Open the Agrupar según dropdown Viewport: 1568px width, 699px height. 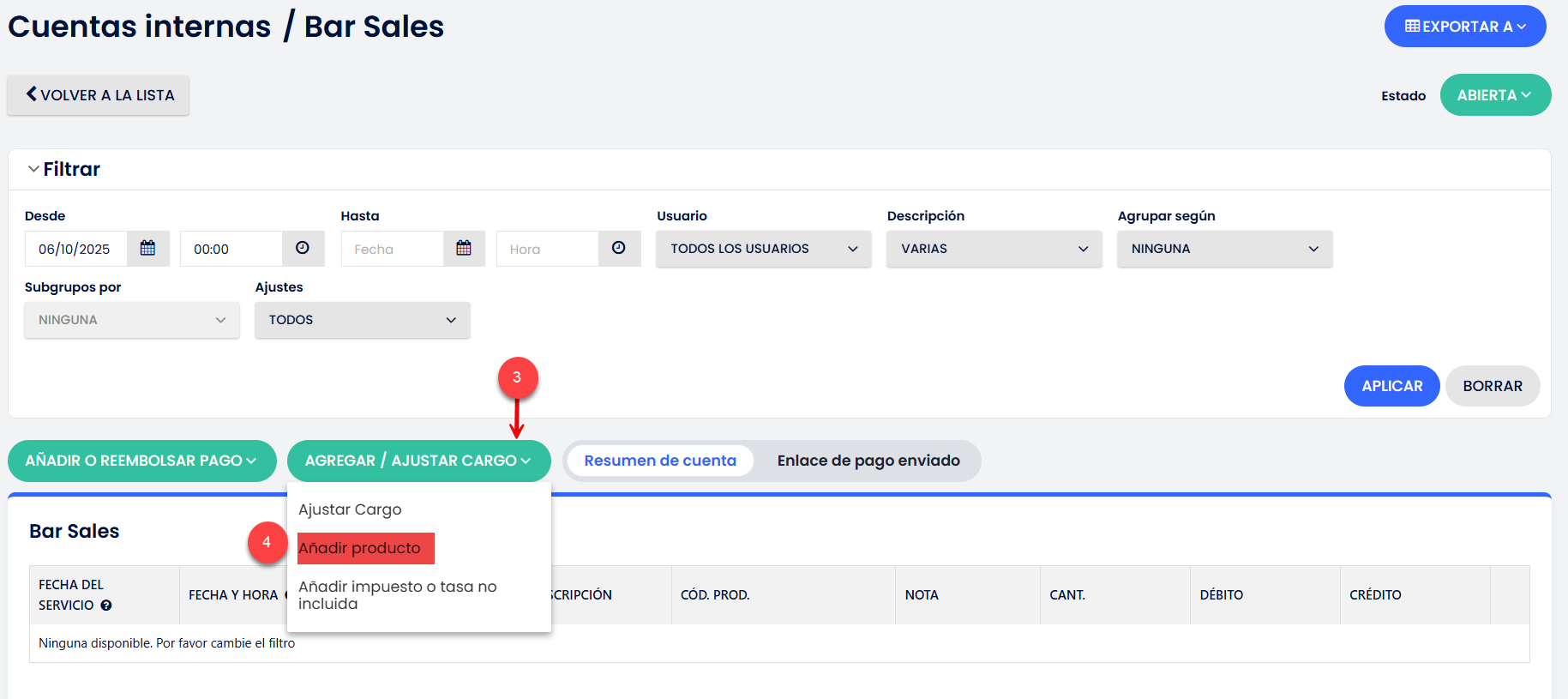coord(1224,249)
